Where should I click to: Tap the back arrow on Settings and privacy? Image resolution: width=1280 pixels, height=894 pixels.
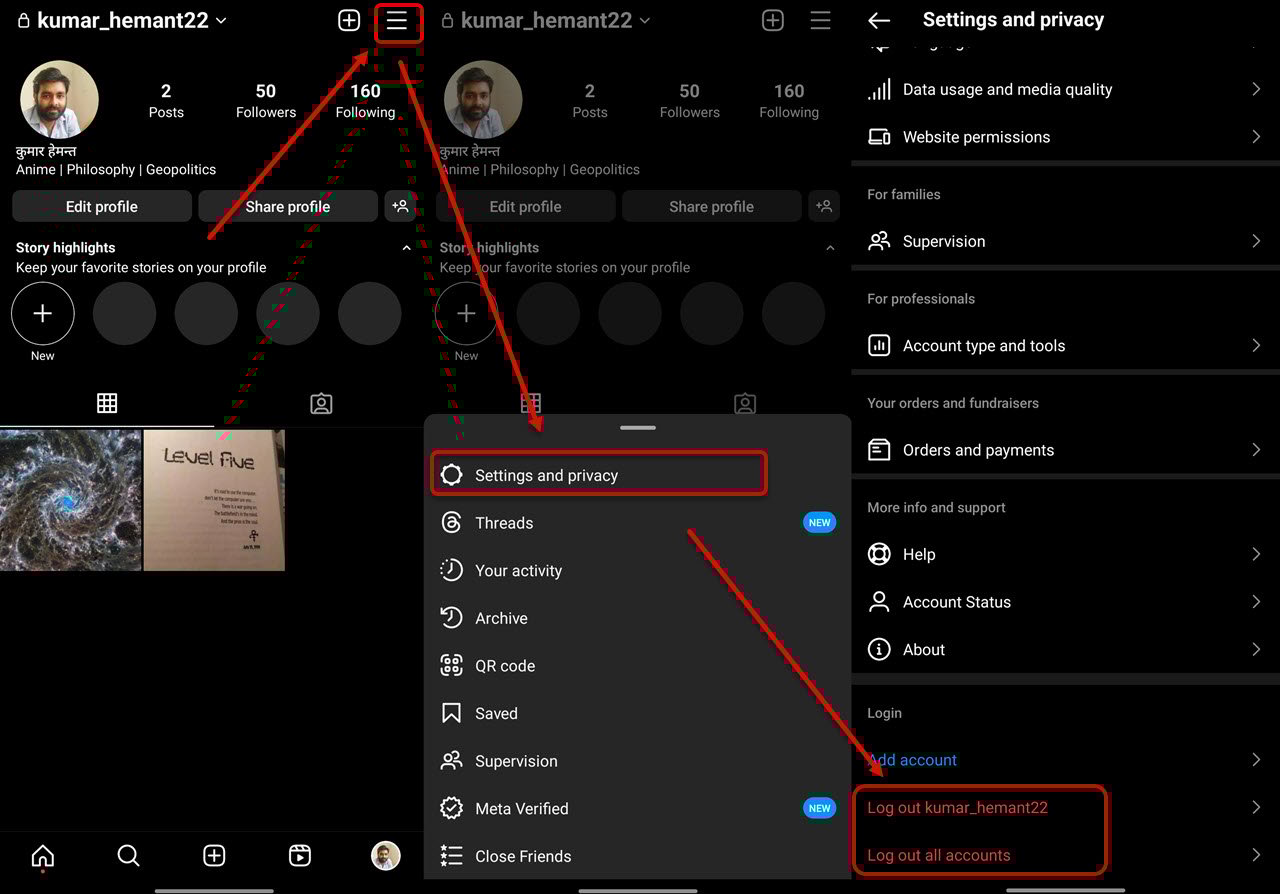880,20
